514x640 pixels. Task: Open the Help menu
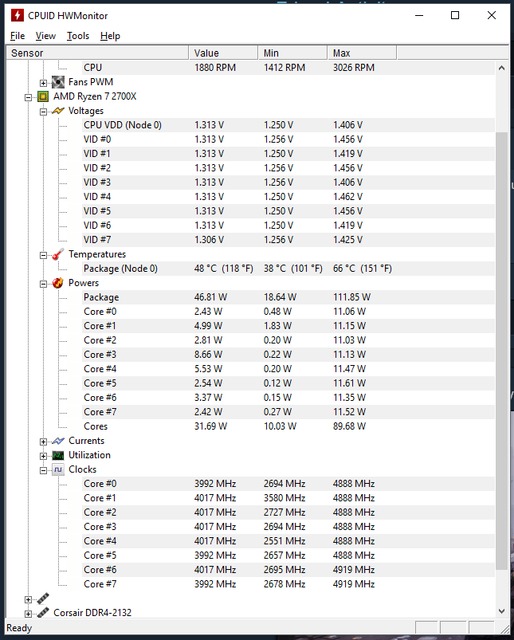point(110,36)
